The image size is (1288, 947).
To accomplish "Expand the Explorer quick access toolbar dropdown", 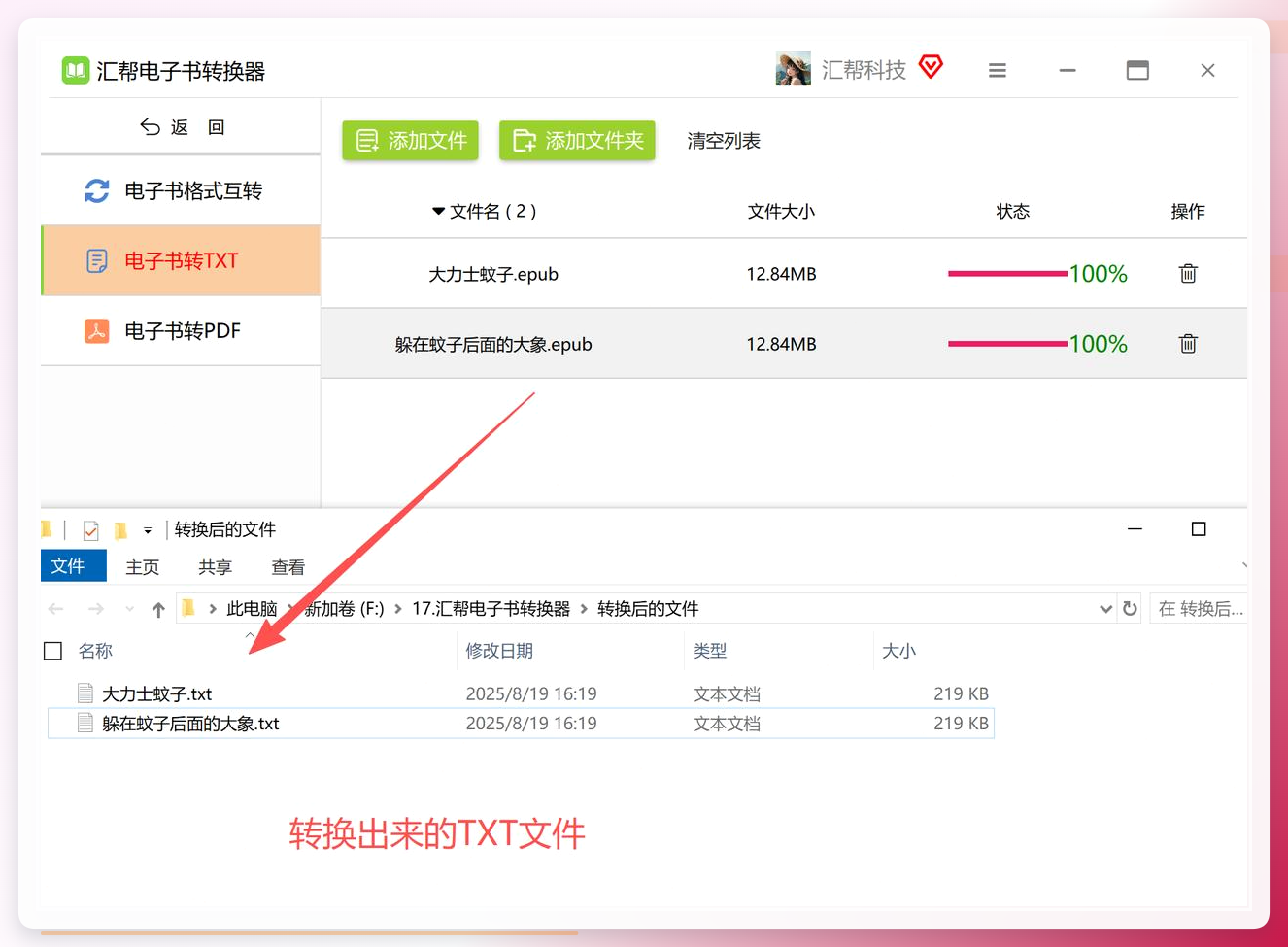I will [x=148, y=531].
